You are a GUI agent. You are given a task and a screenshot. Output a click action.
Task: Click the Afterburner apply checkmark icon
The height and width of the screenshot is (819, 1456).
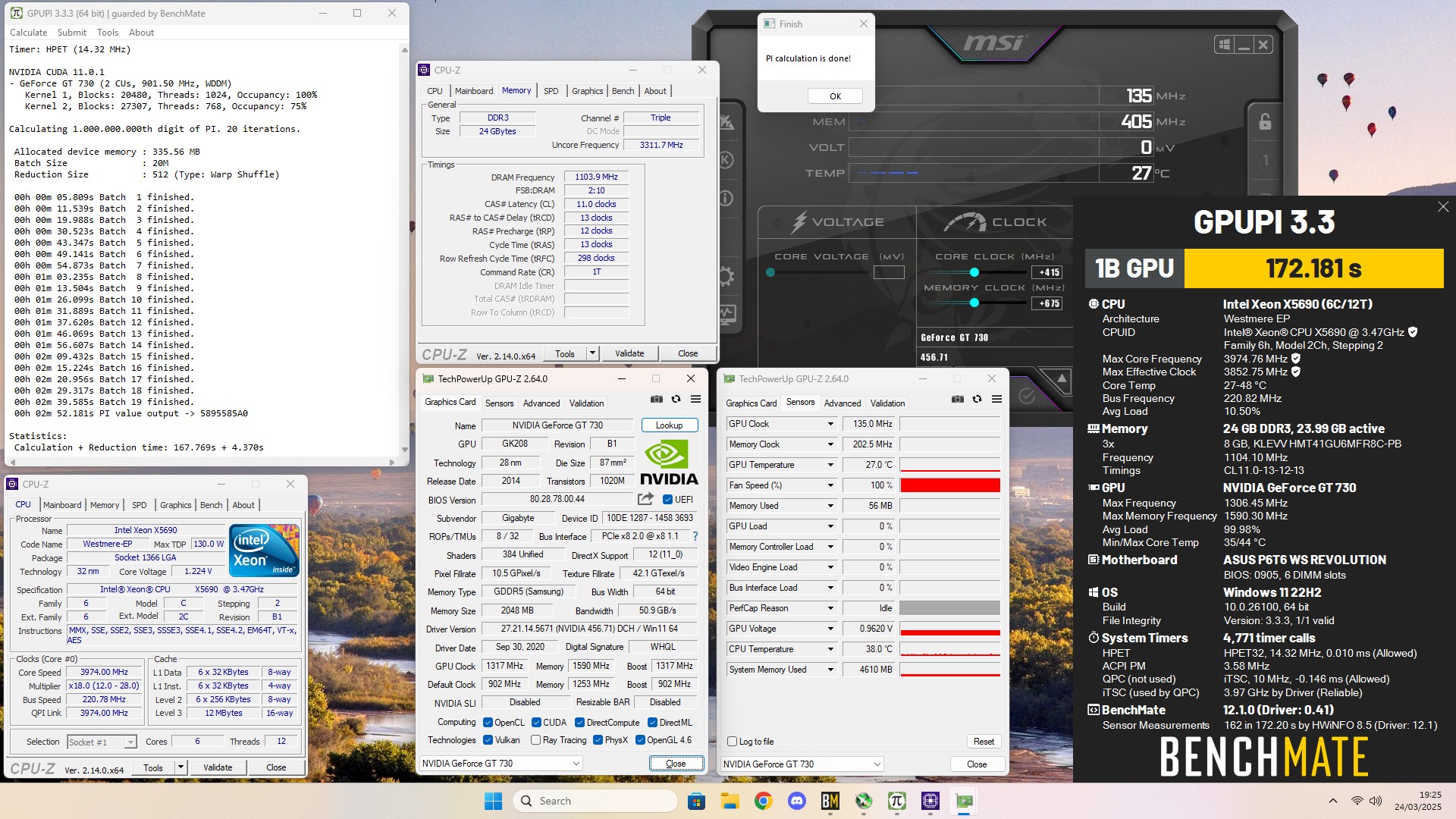tap(1026, 395)
